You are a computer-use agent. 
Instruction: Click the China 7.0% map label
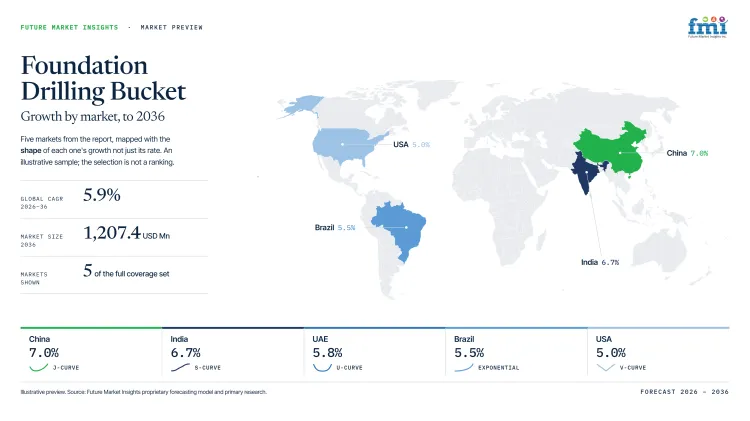[687, 153]
